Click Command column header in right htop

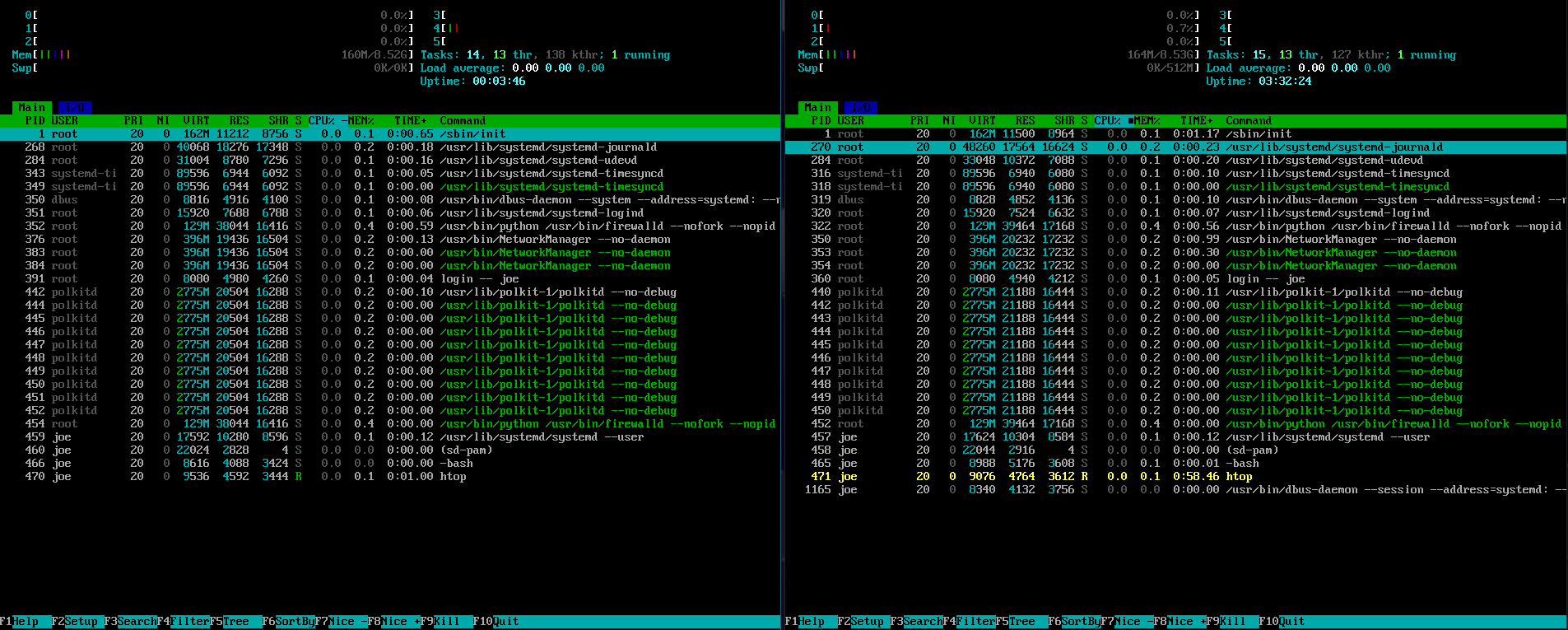[1249, 121]
